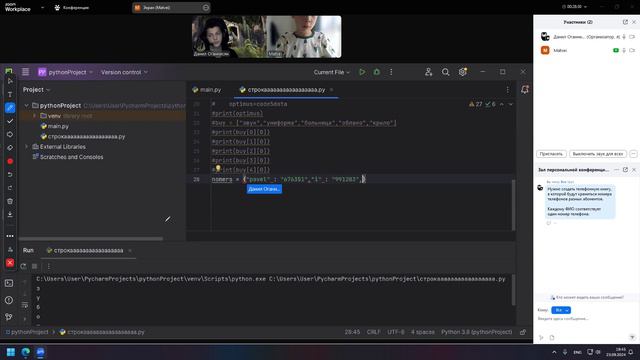Viewport: 640px width, 360px height.
Task: Open pythonProject project dropdown
Action: 66,72
